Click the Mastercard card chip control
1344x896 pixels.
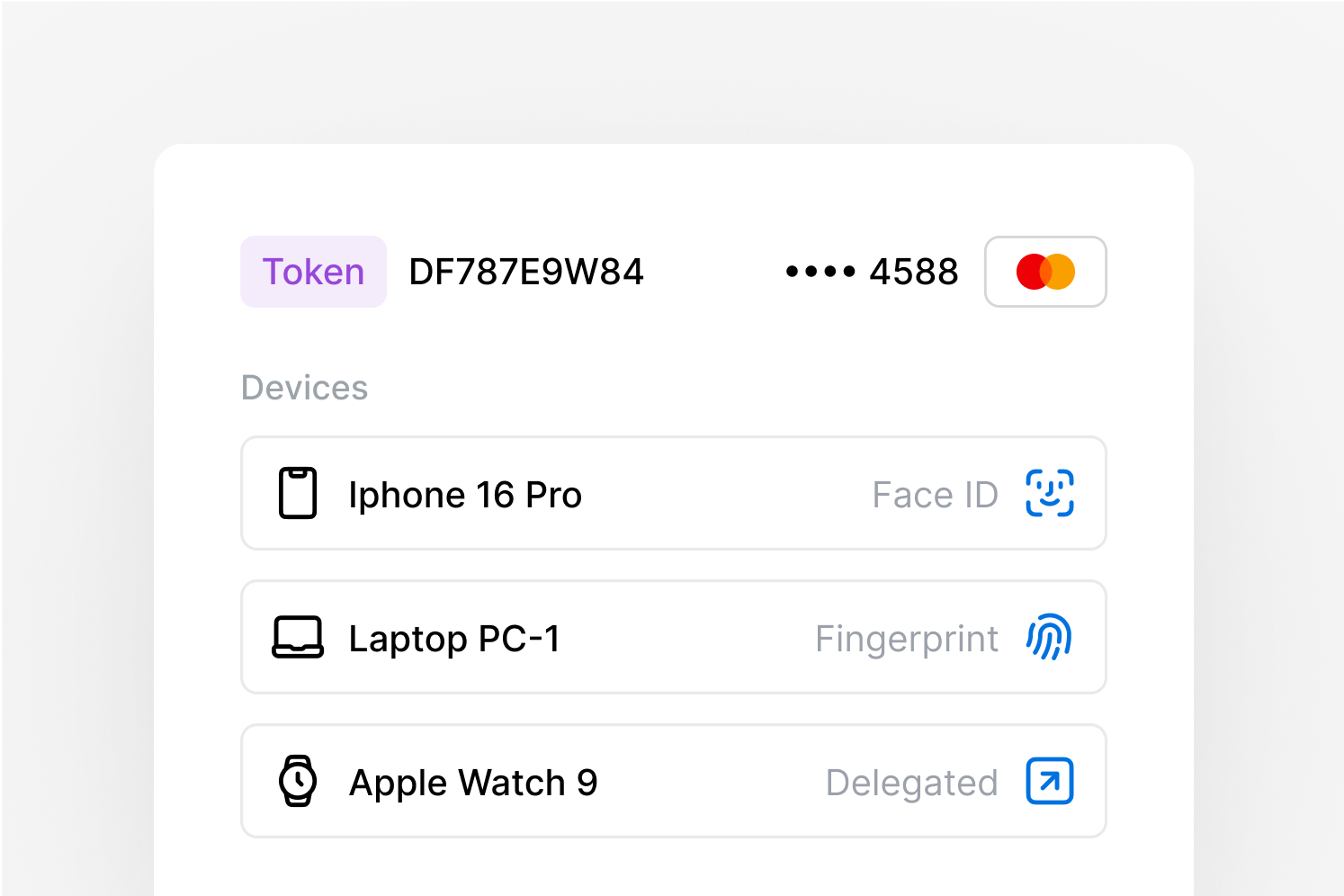[x=1045, y=271]
